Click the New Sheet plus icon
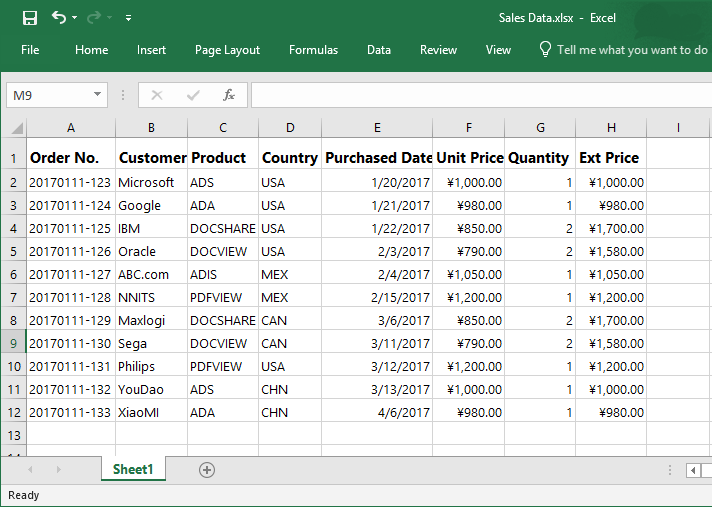This screenshot has width=712, height=507. pos(207,470)
